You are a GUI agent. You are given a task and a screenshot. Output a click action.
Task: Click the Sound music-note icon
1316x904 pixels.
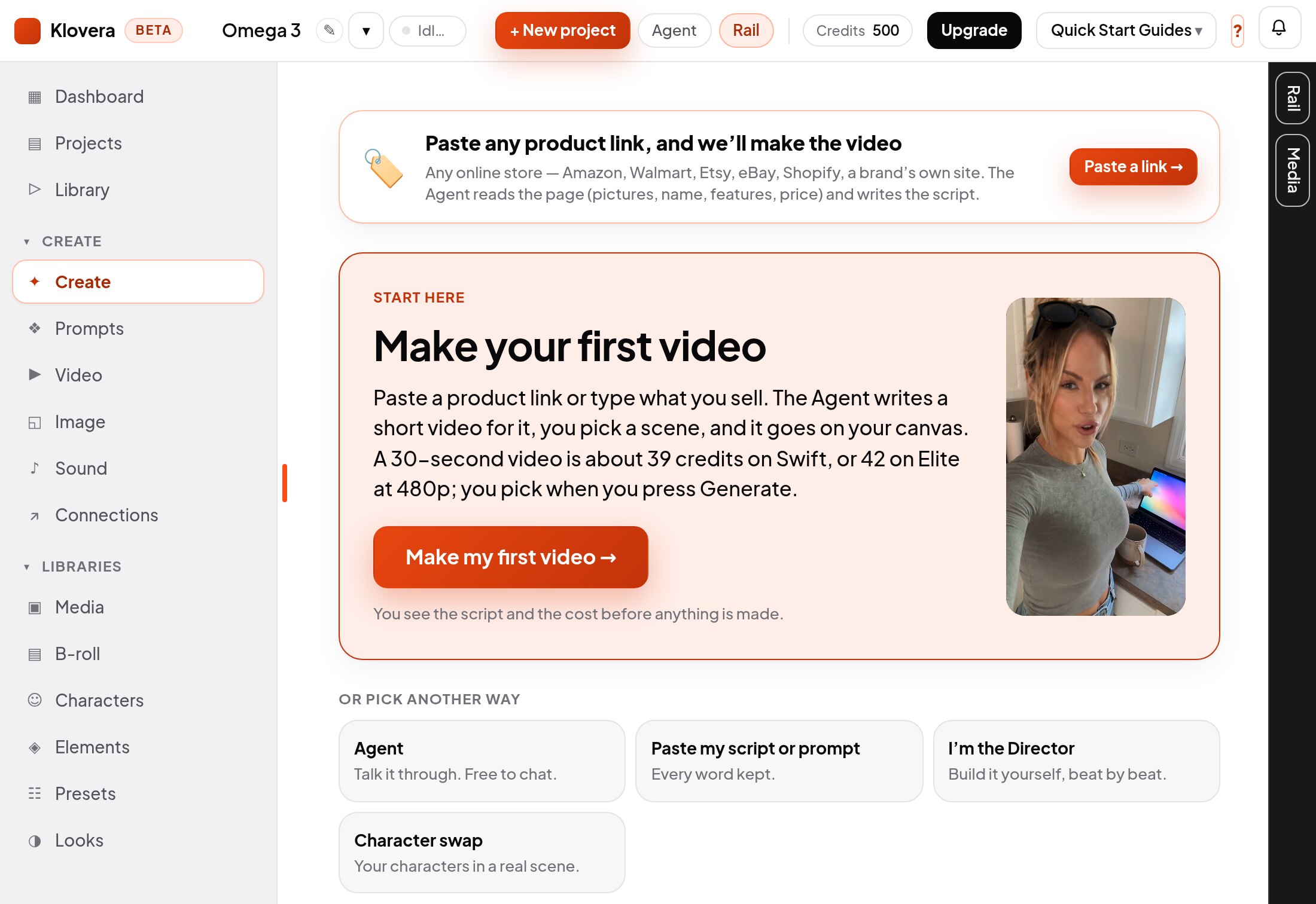pos(35,468)
